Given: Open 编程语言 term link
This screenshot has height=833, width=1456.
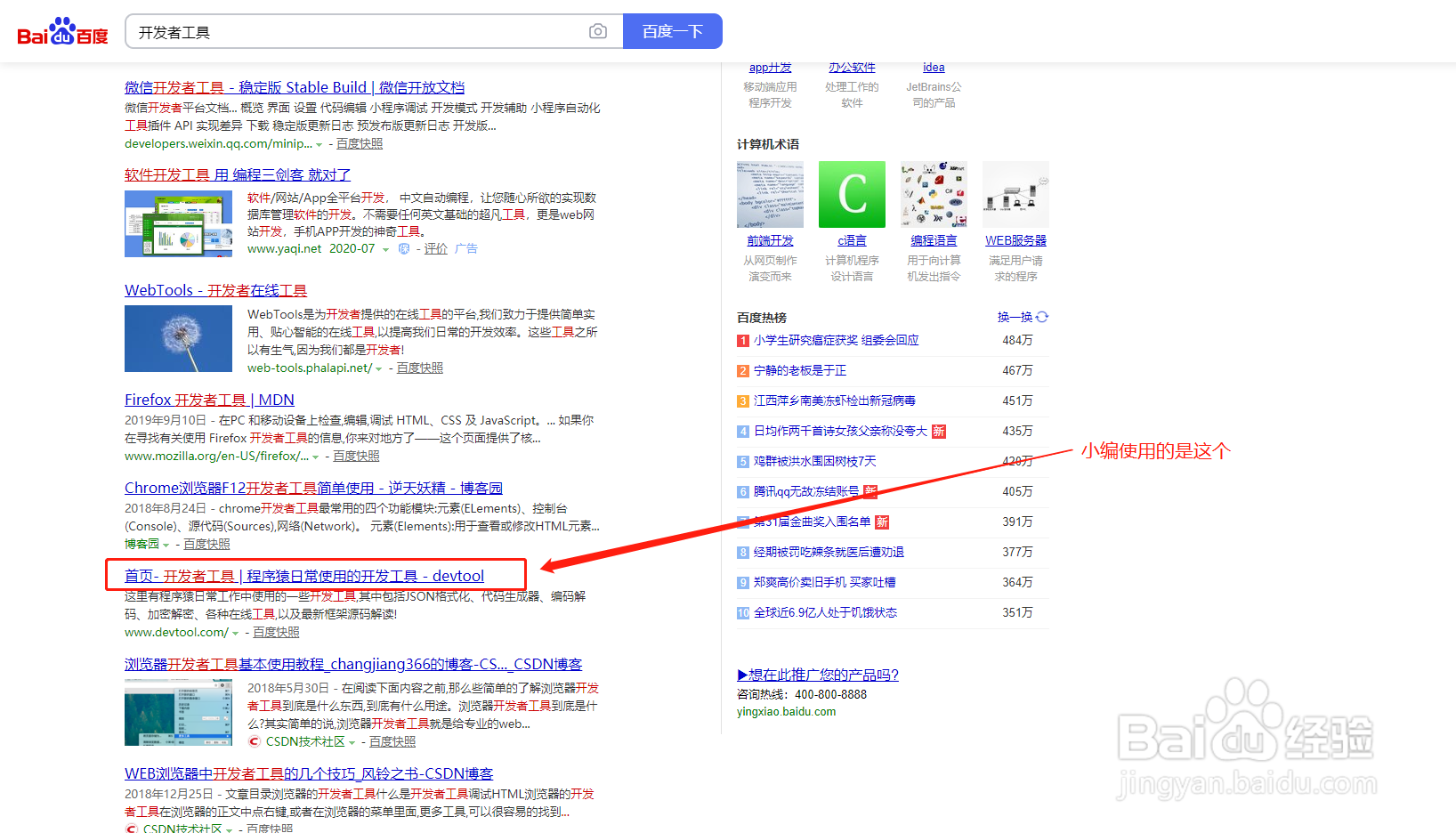Looking at the screenshot, I should [x=934, y=240].
